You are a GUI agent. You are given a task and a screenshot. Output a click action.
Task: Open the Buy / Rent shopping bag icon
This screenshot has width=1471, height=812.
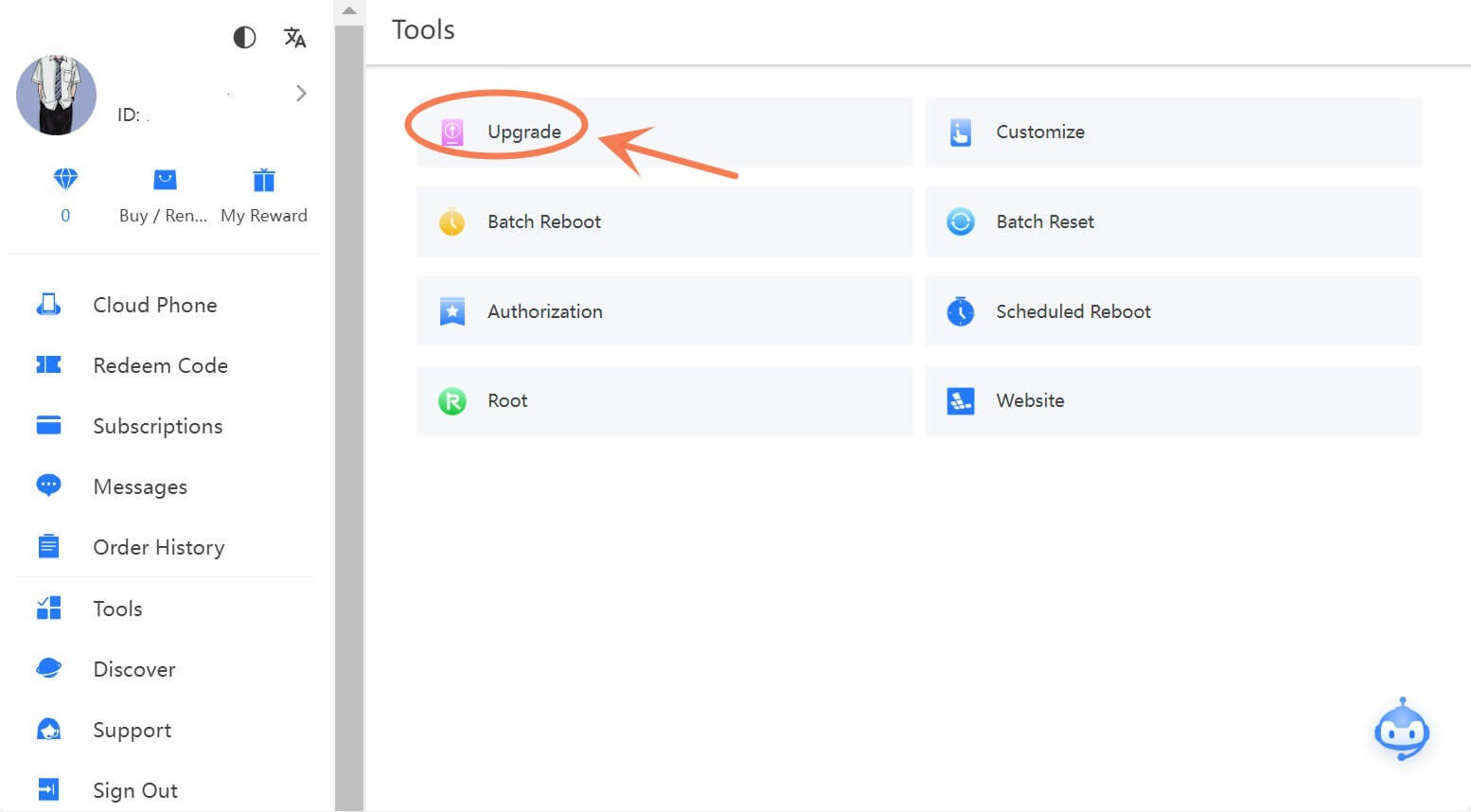pyautogui.click(x=165, y=180)
